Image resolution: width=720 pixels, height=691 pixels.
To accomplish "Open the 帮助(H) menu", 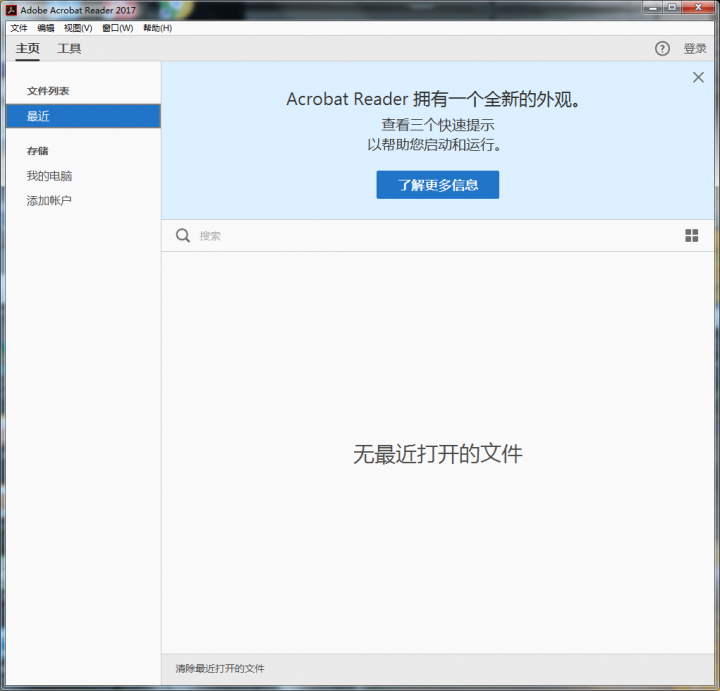I will [158, 28].
